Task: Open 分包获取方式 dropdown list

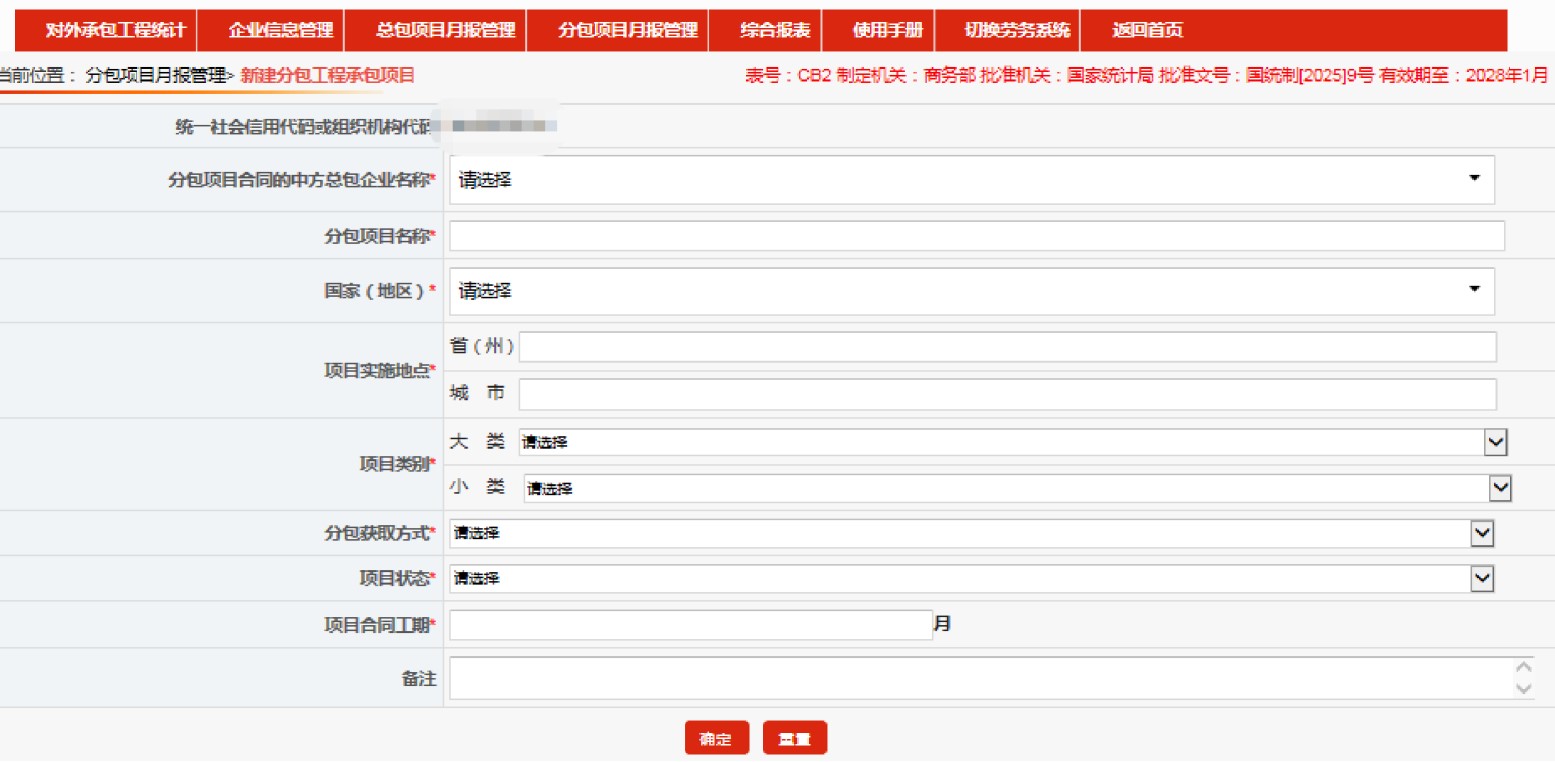Action: point(971,534)
